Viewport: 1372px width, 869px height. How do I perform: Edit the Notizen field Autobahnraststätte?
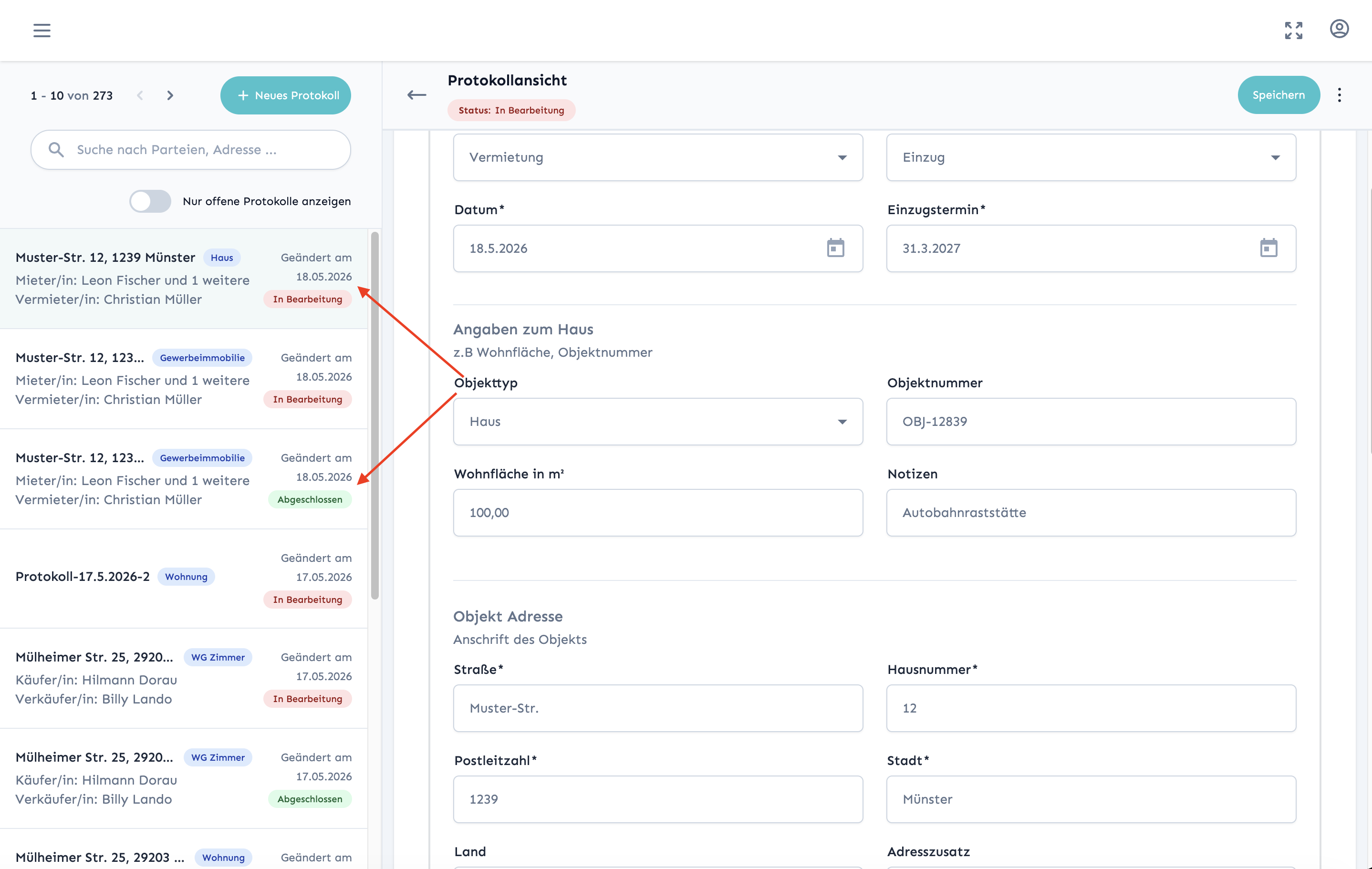coord(1091,513)
